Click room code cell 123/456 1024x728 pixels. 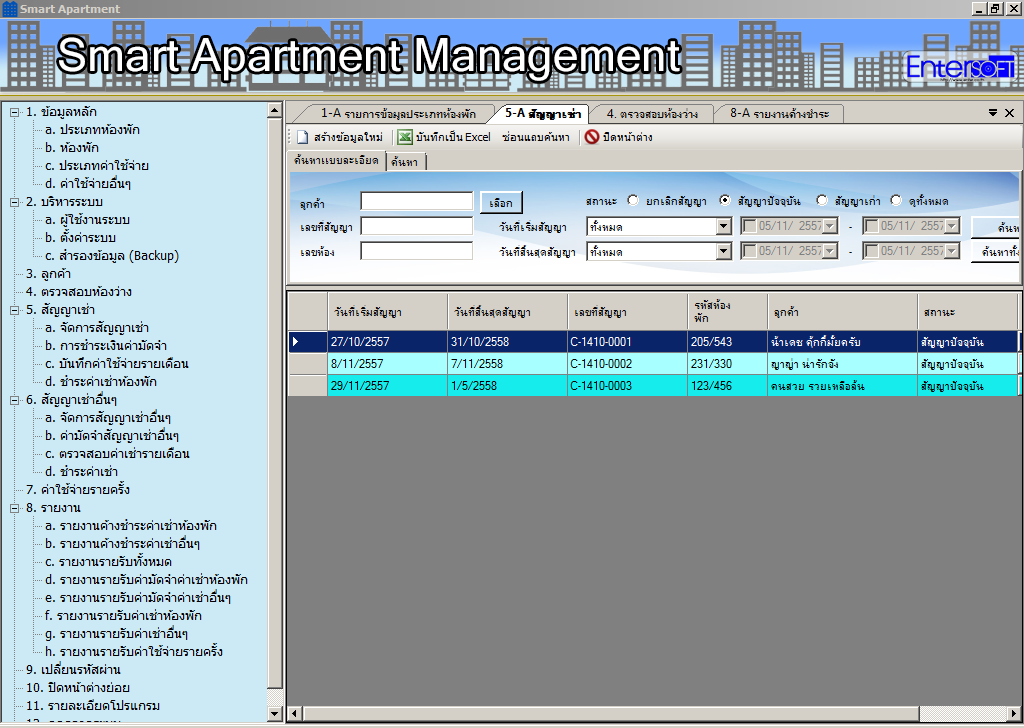pos(728,386)
